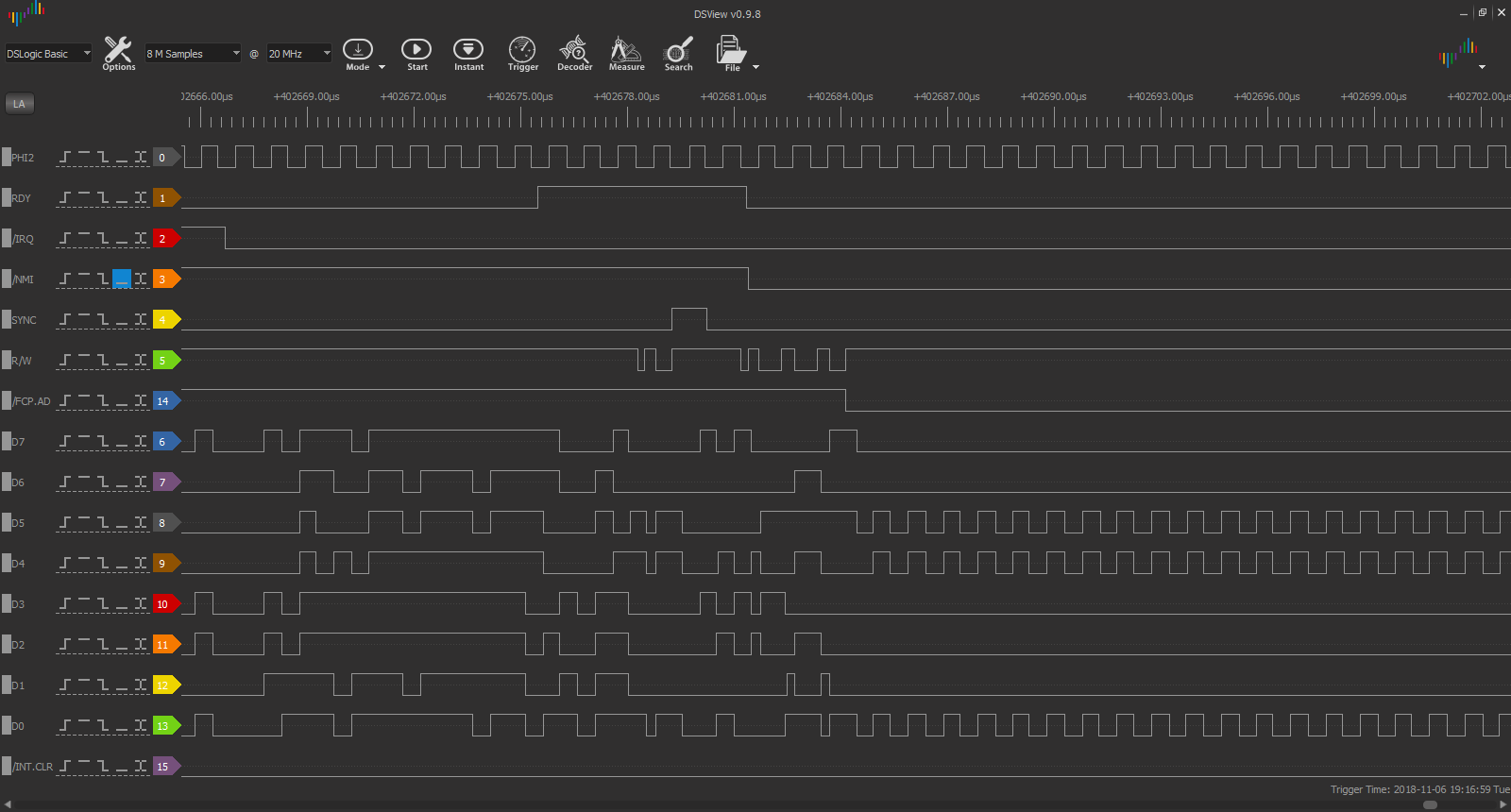Viewport: 1511px width, 812px height.
Task: Open the Search tool
Action: pos(678,53)
